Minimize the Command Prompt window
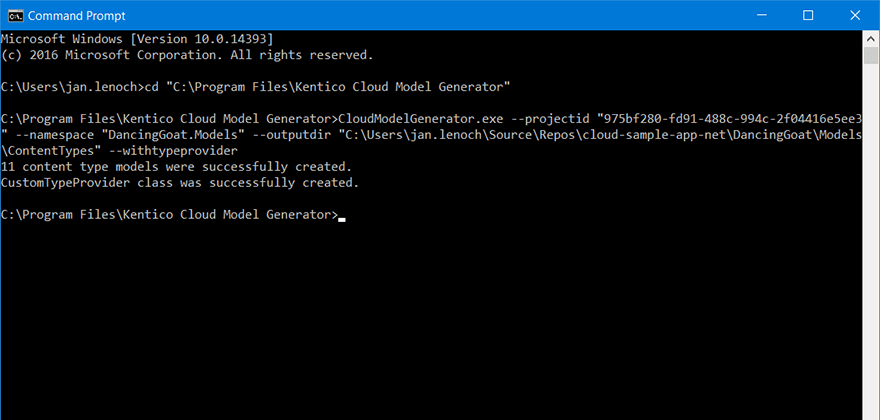Viewport: 880px width, 420px height. [x=761, y=16]
